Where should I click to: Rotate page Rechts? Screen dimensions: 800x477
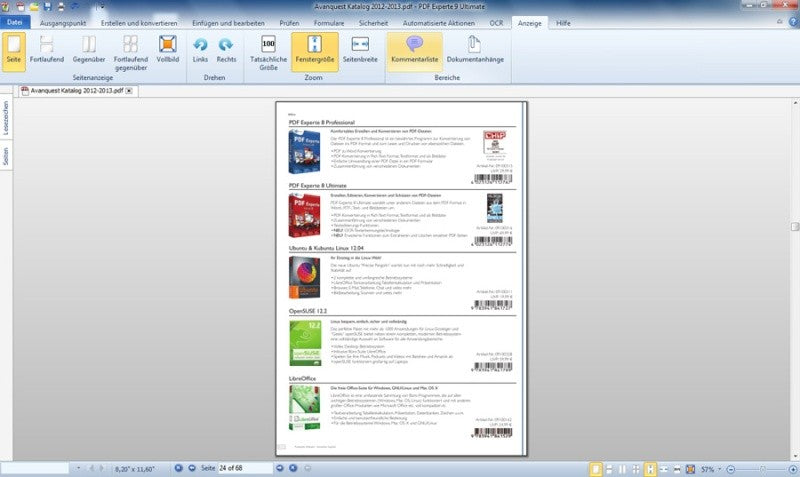[x=226, y=51]
